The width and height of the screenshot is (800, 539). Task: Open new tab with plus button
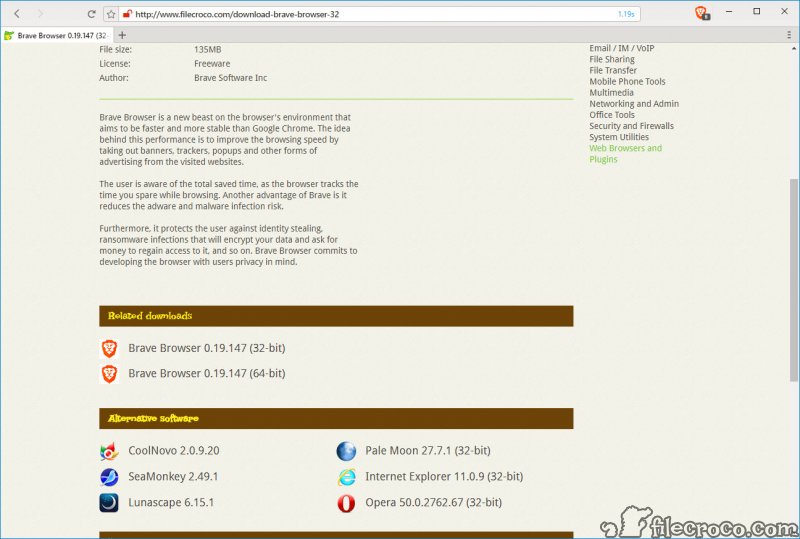pos(122,35)
